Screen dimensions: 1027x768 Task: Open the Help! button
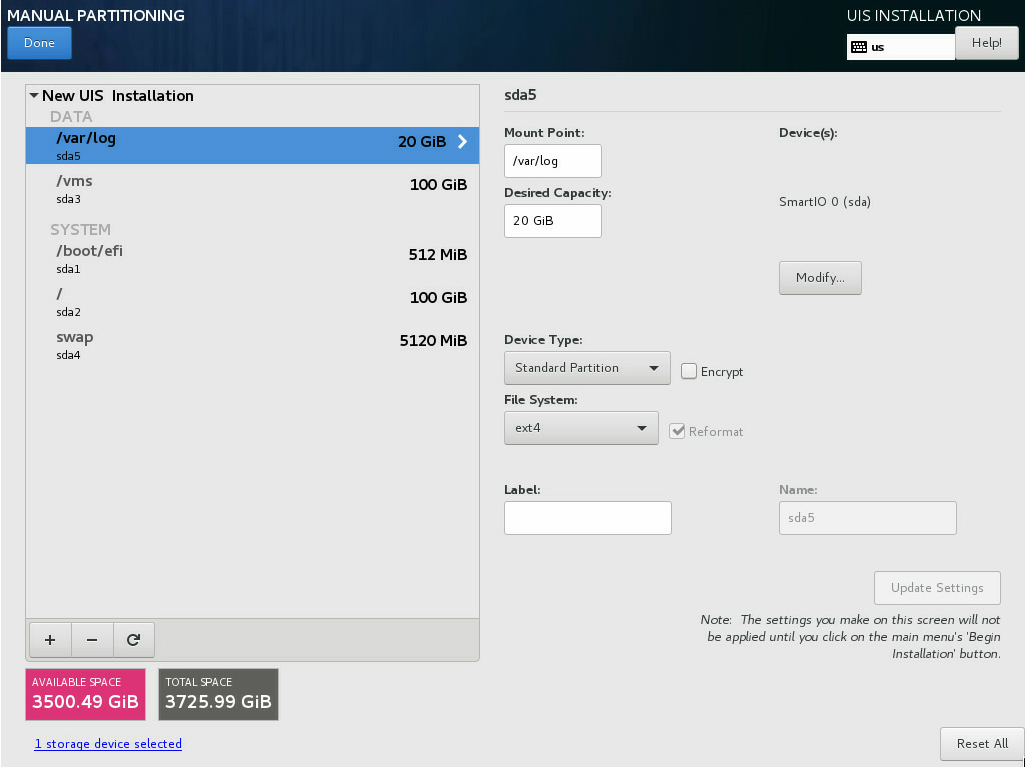(986, 43)
